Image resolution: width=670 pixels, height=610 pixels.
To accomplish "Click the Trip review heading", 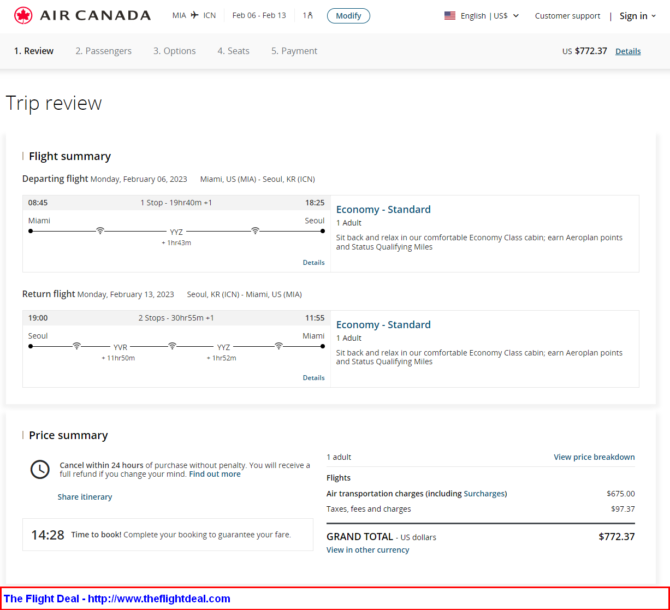I will pos(54,103).
